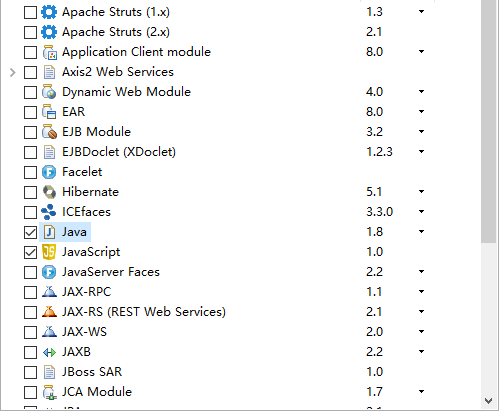Open the JAX-WS version dropdown

click(421, 332)
